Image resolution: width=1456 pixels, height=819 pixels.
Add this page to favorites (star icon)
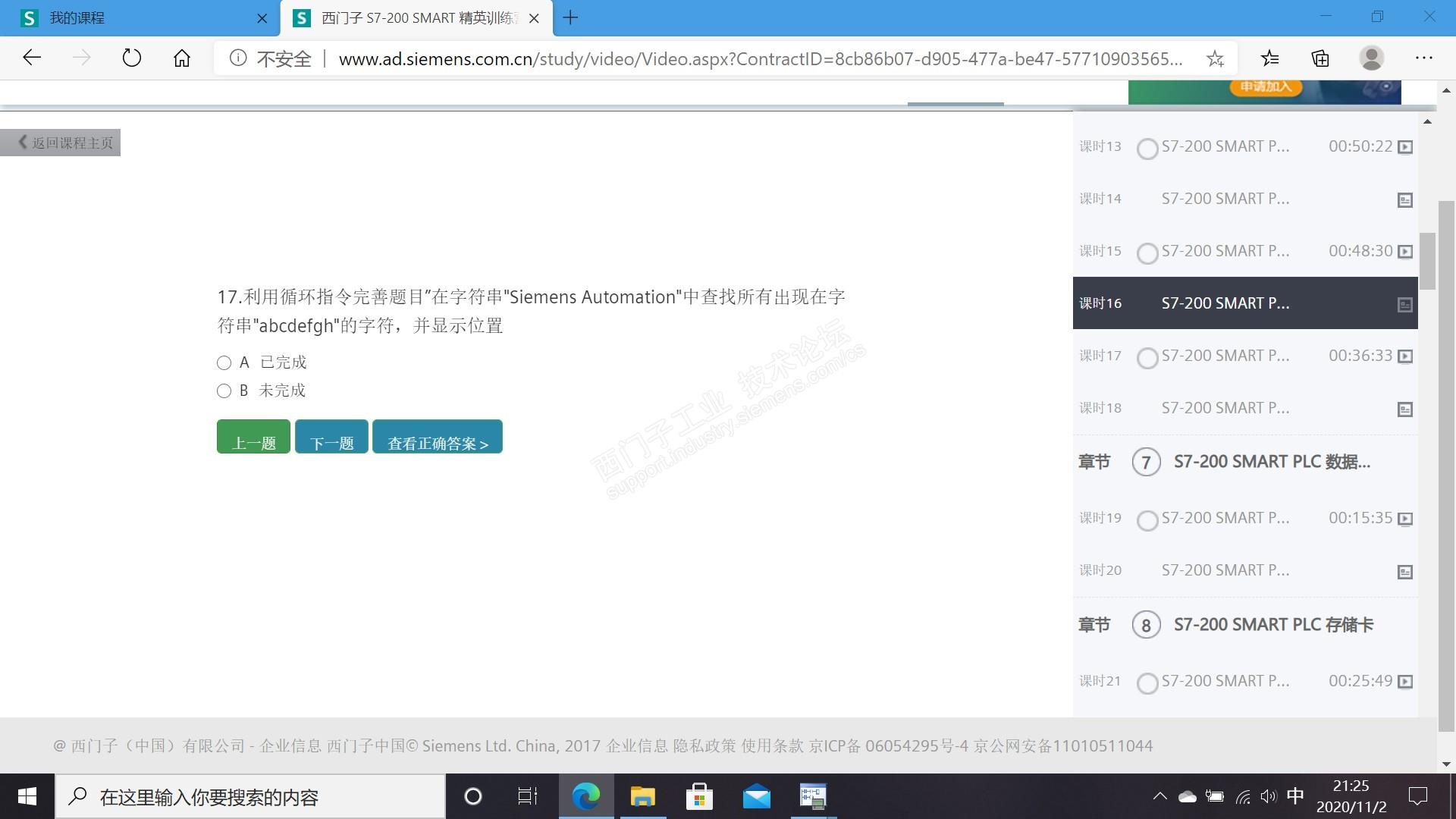coord(1215,58)
